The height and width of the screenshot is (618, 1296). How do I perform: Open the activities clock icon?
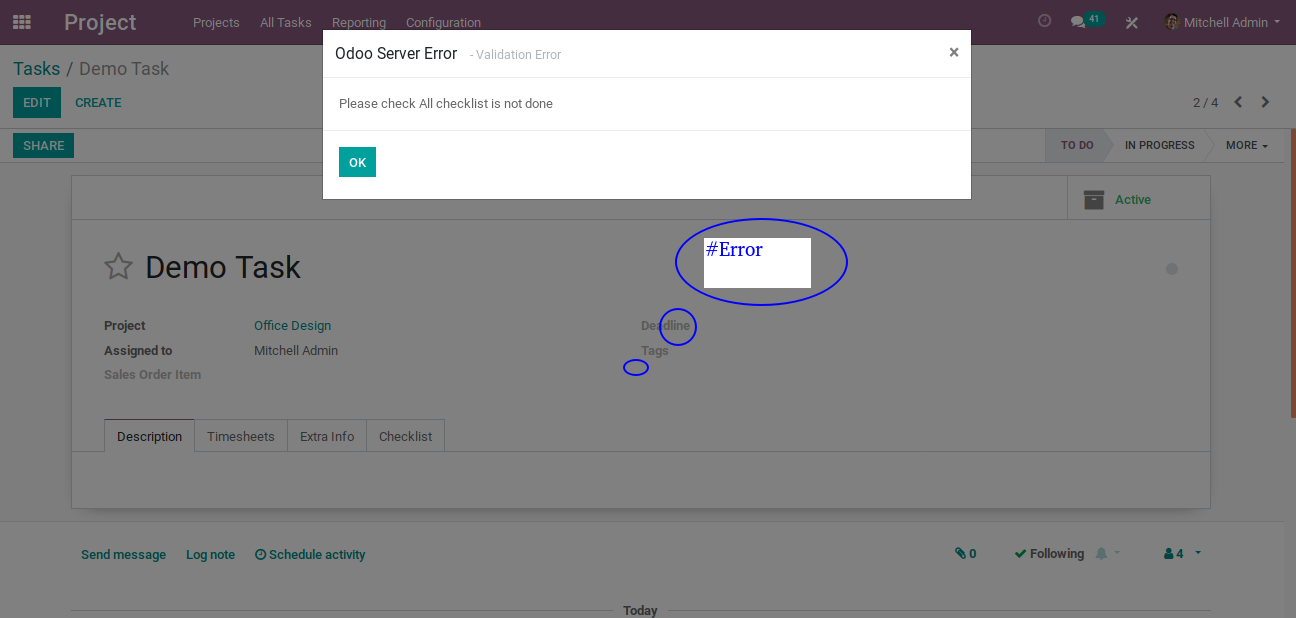1045,21
